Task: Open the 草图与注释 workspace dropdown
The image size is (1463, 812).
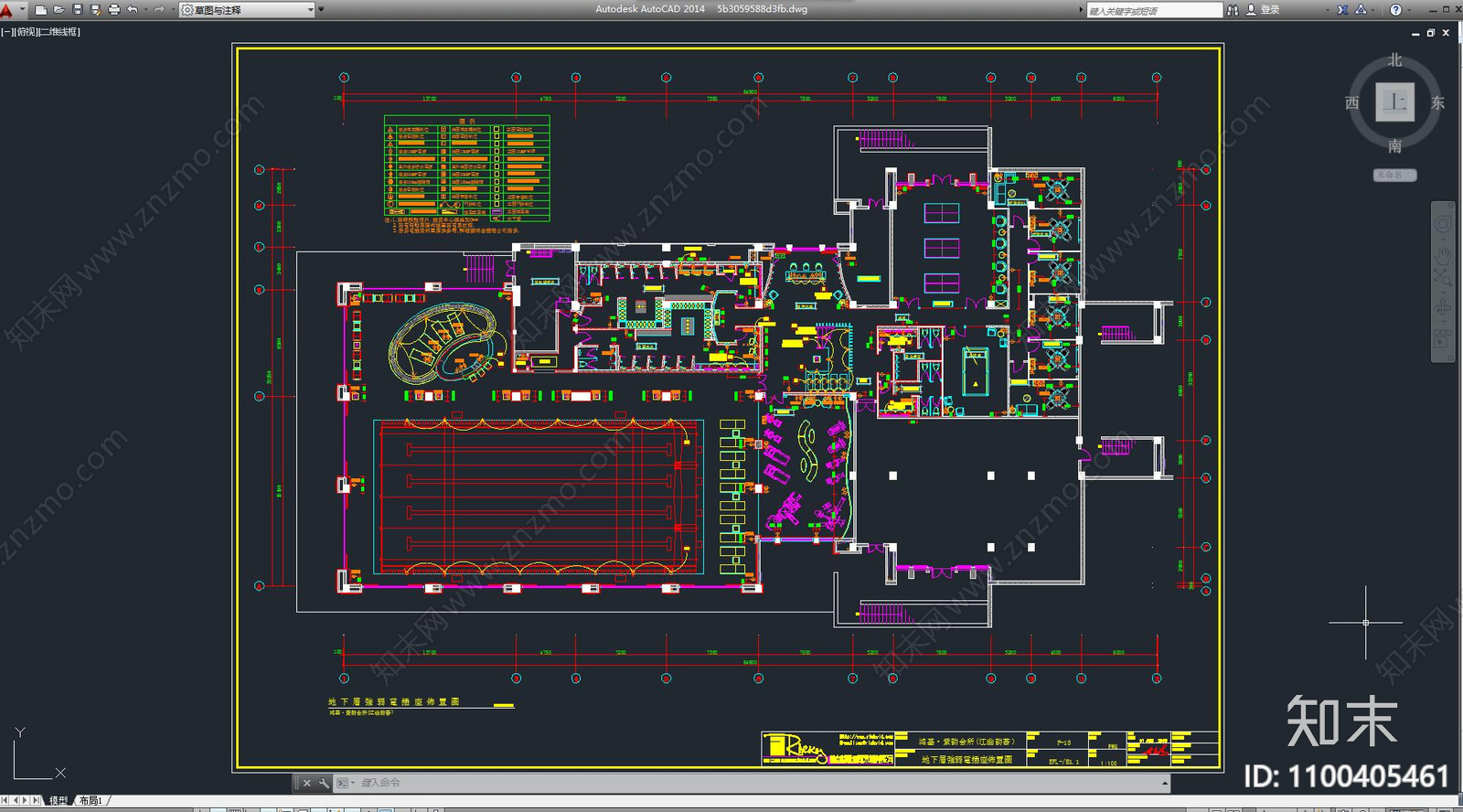Action: [x=247, y=10]
